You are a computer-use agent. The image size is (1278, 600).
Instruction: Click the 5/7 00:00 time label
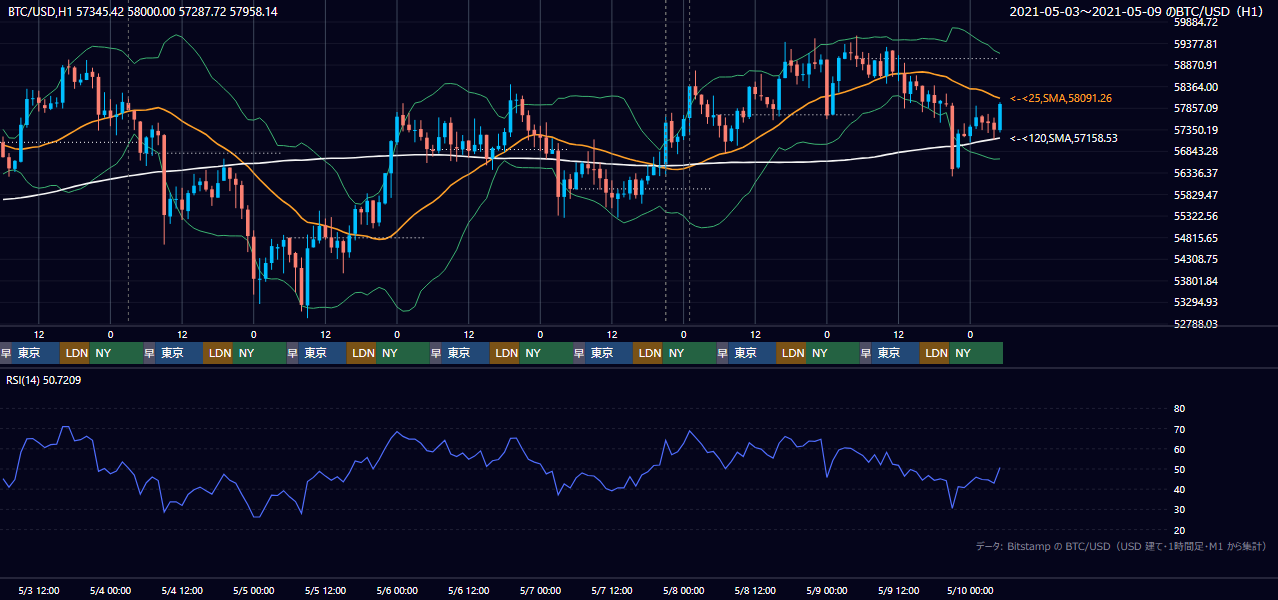pyautogui.click(x=540, y=590)
